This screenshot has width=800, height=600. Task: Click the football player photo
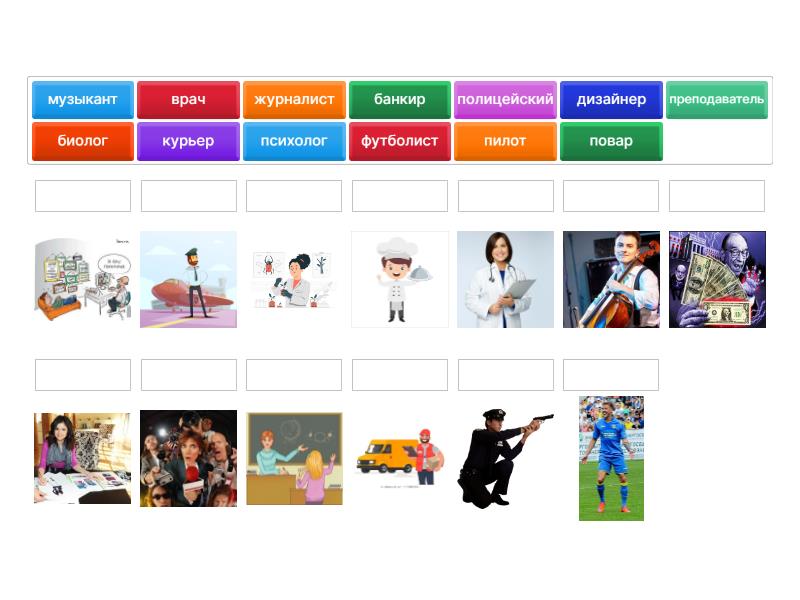tap(611, 459)
